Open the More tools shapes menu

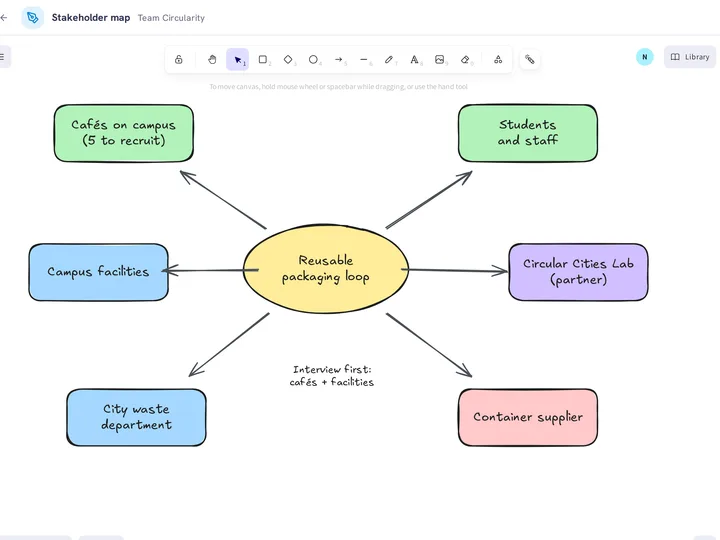(498, 59)
